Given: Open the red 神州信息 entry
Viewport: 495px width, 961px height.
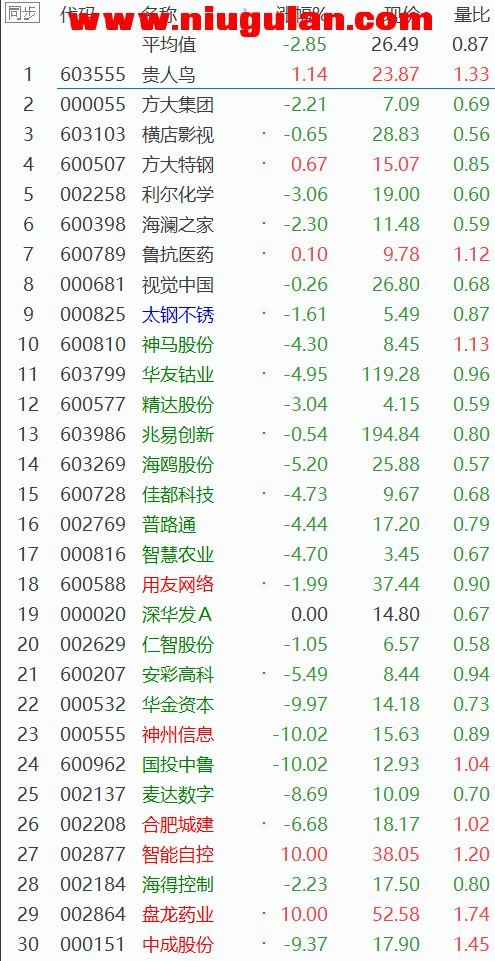Looking at the screenshot, I should pyautogui.click(x=178, y=735).
